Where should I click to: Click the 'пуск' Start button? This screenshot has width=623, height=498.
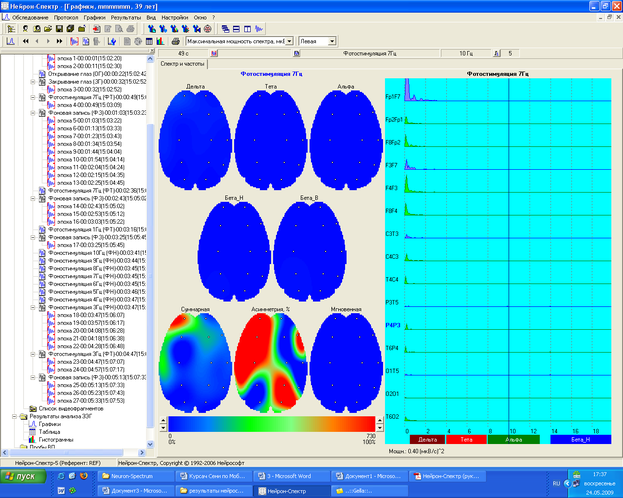[x=23, y=476]
